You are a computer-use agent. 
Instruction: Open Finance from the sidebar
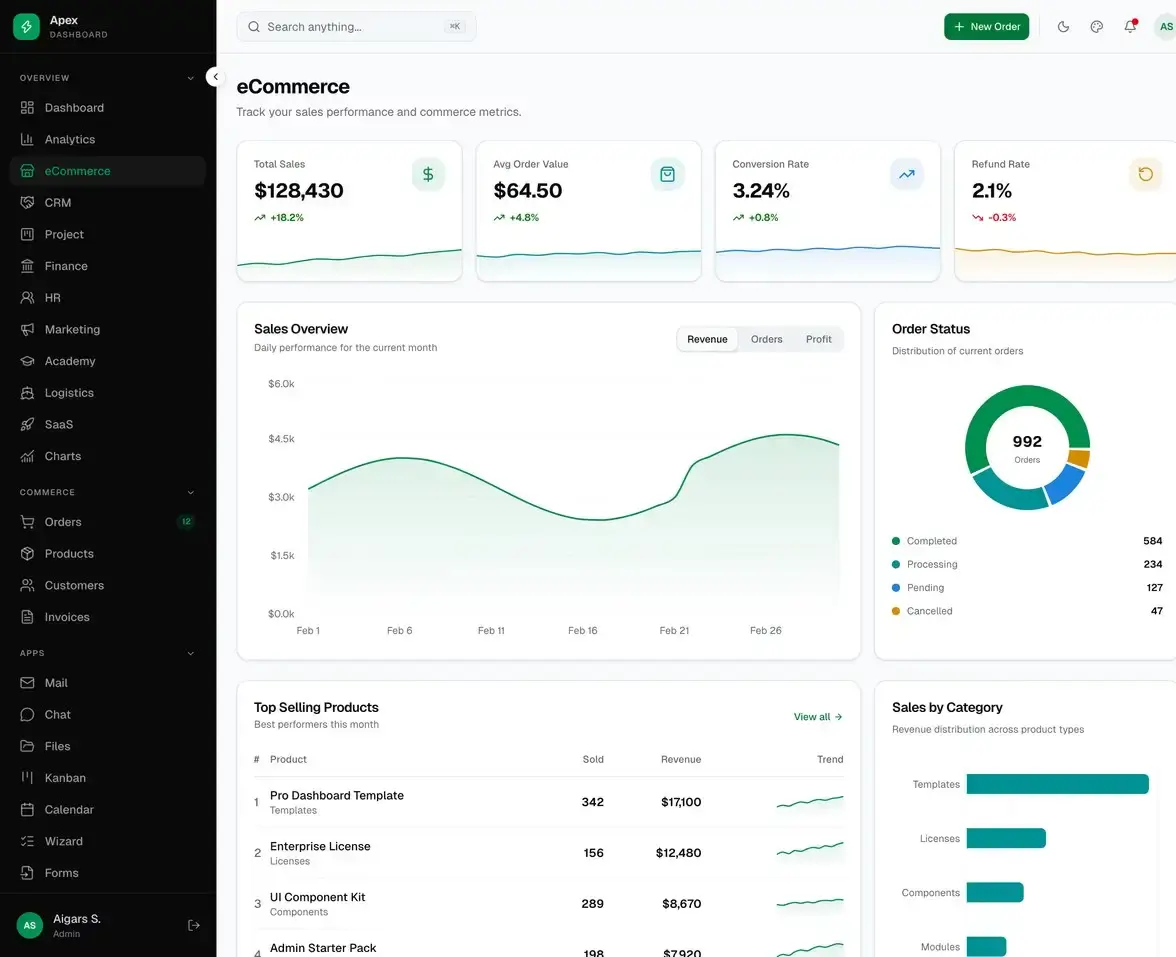pos(107,266)
